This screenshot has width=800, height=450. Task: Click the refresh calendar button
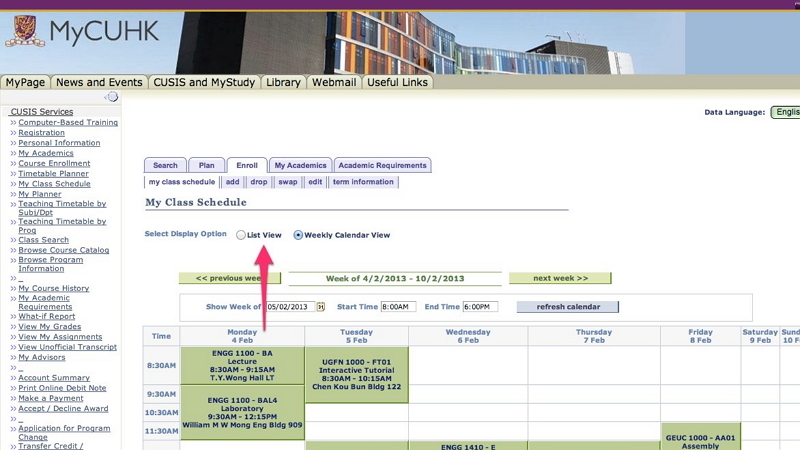pyautogui.click(x=568, y=307)
